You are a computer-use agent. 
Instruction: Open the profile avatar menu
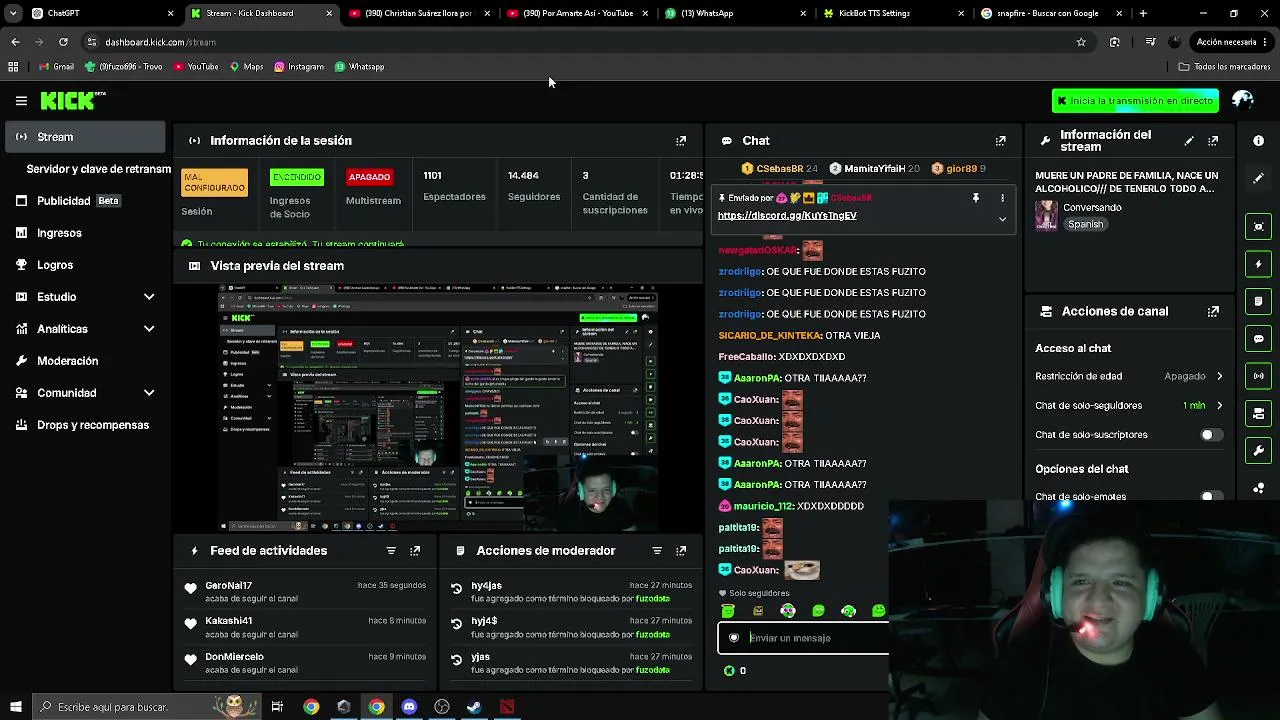click(1243, 101)
